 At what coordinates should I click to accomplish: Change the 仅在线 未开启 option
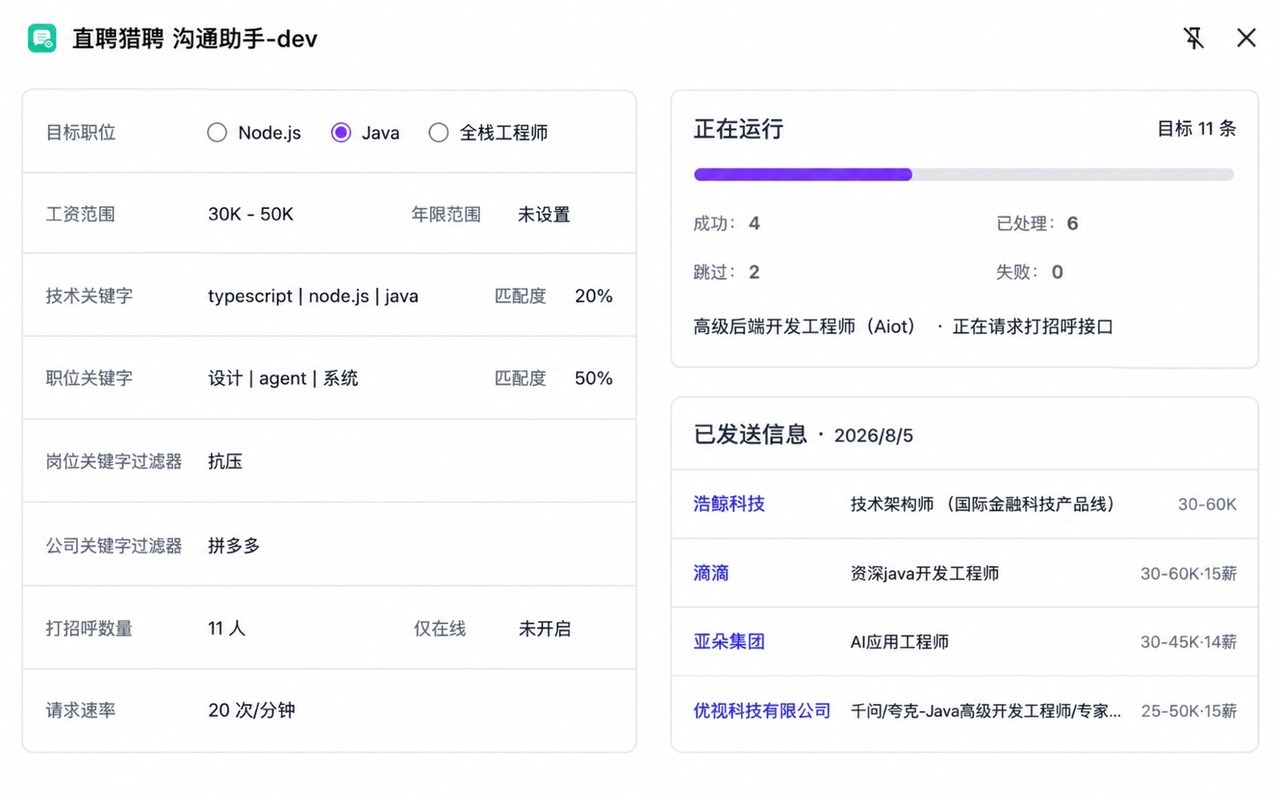pos(545,629)
